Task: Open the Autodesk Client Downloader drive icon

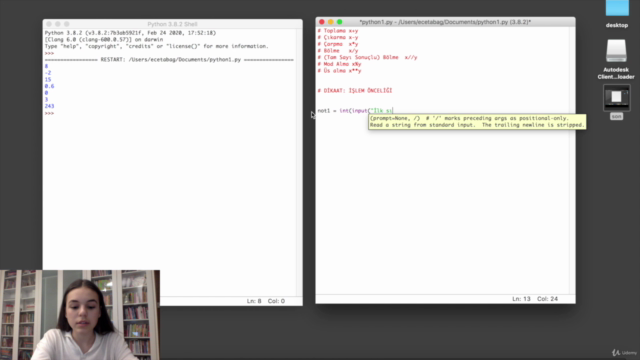Action: pos(616,51)
